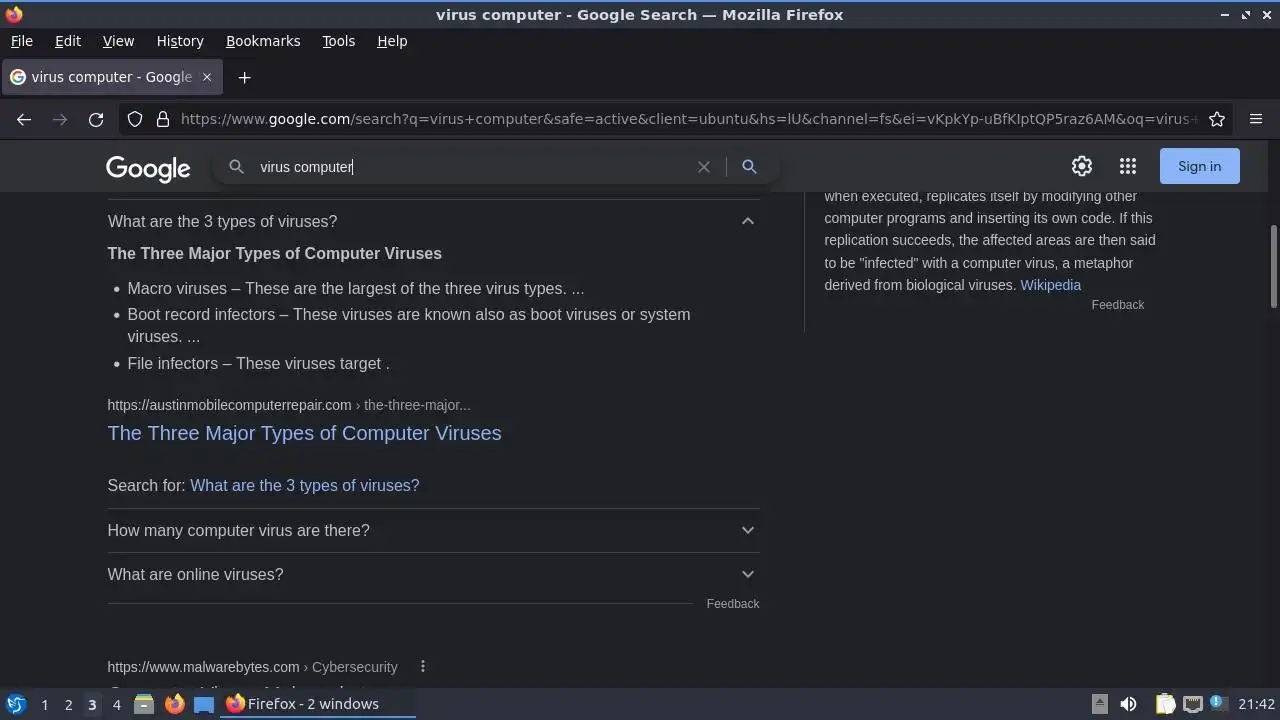1280x720 pixels.
Task: Clear the search box with the X
Action: pyautogui.click(x=704, y=167)
